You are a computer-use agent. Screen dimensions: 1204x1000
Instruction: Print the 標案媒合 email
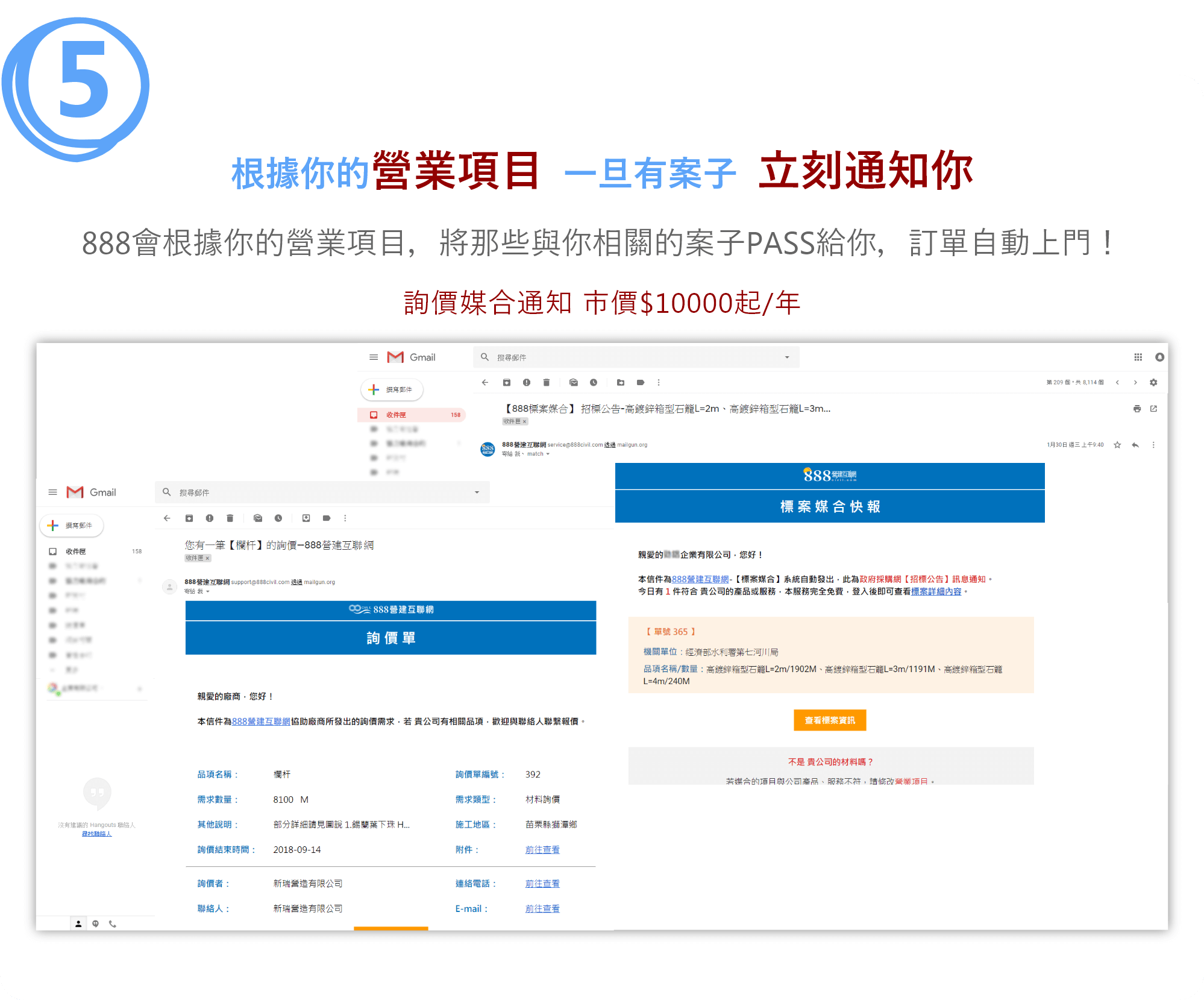coord(1137,409)
